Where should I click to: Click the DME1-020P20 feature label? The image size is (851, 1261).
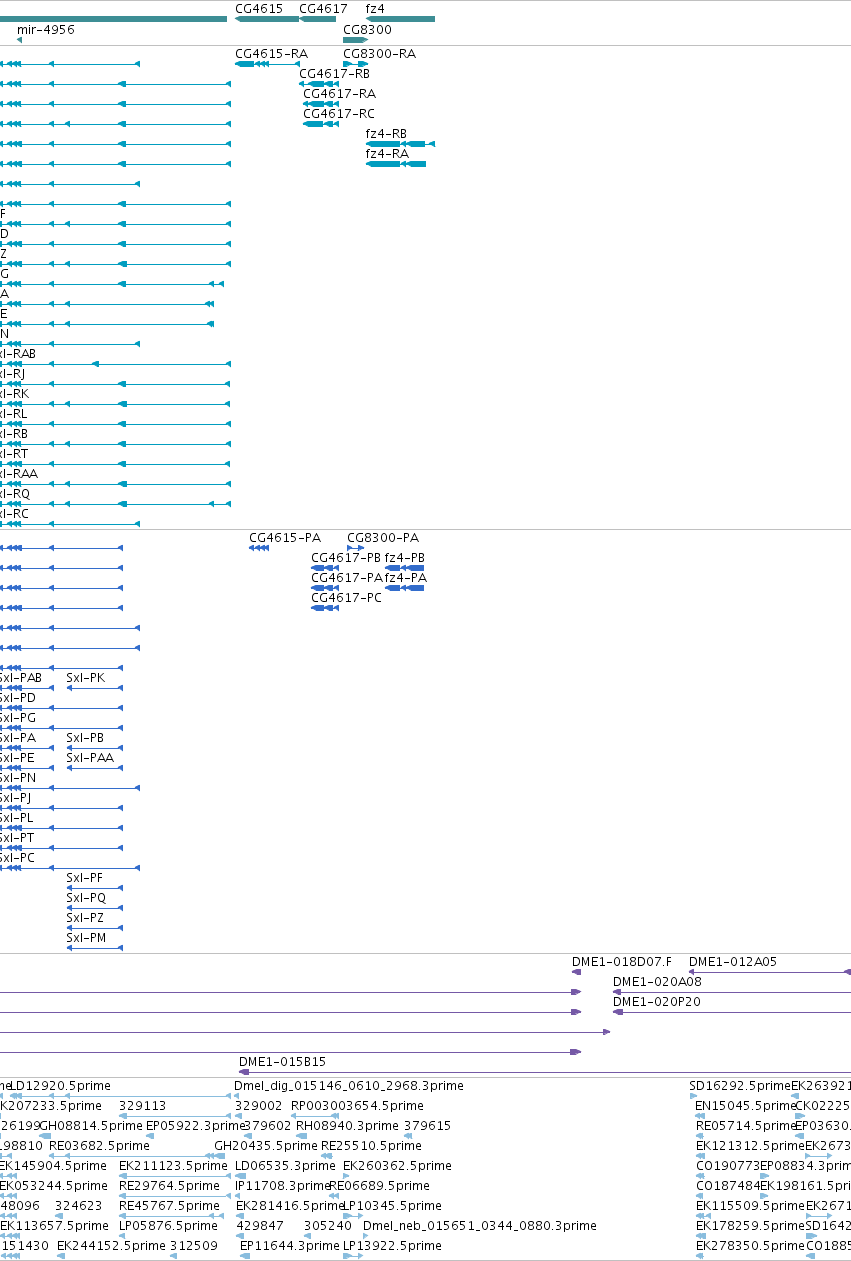pyautogui.click(x=657, y=1002)
